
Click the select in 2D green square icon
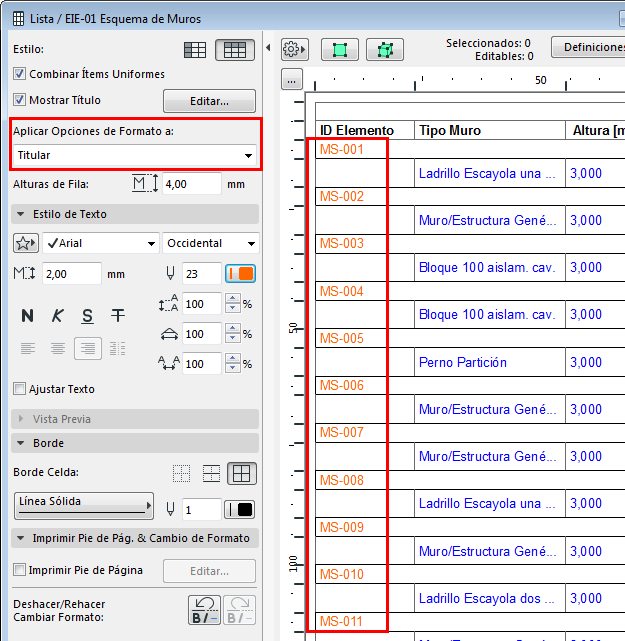coord(340,49)
